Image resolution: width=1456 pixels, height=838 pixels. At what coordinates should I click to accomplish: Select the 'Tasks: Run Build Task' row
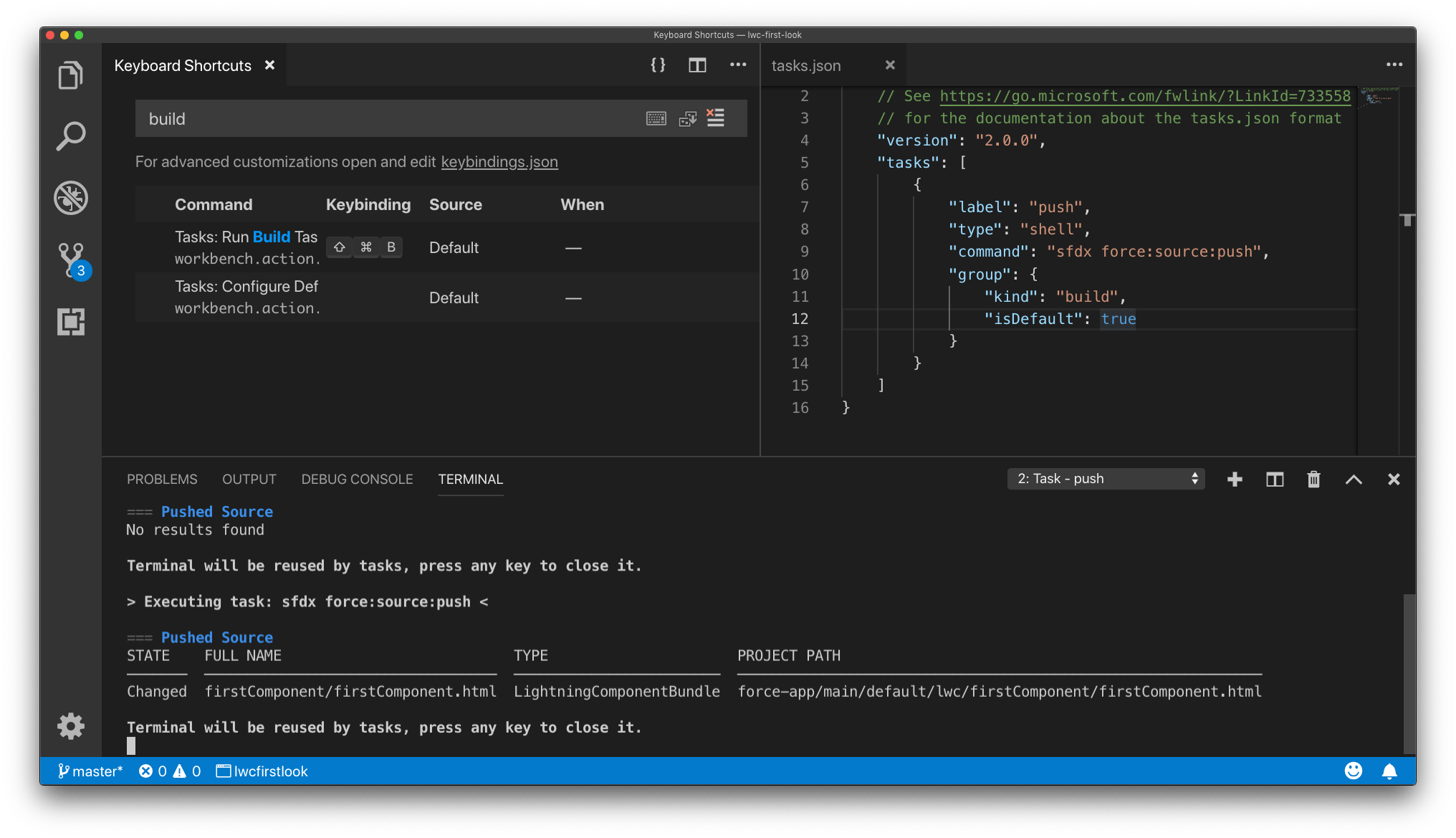447,247
